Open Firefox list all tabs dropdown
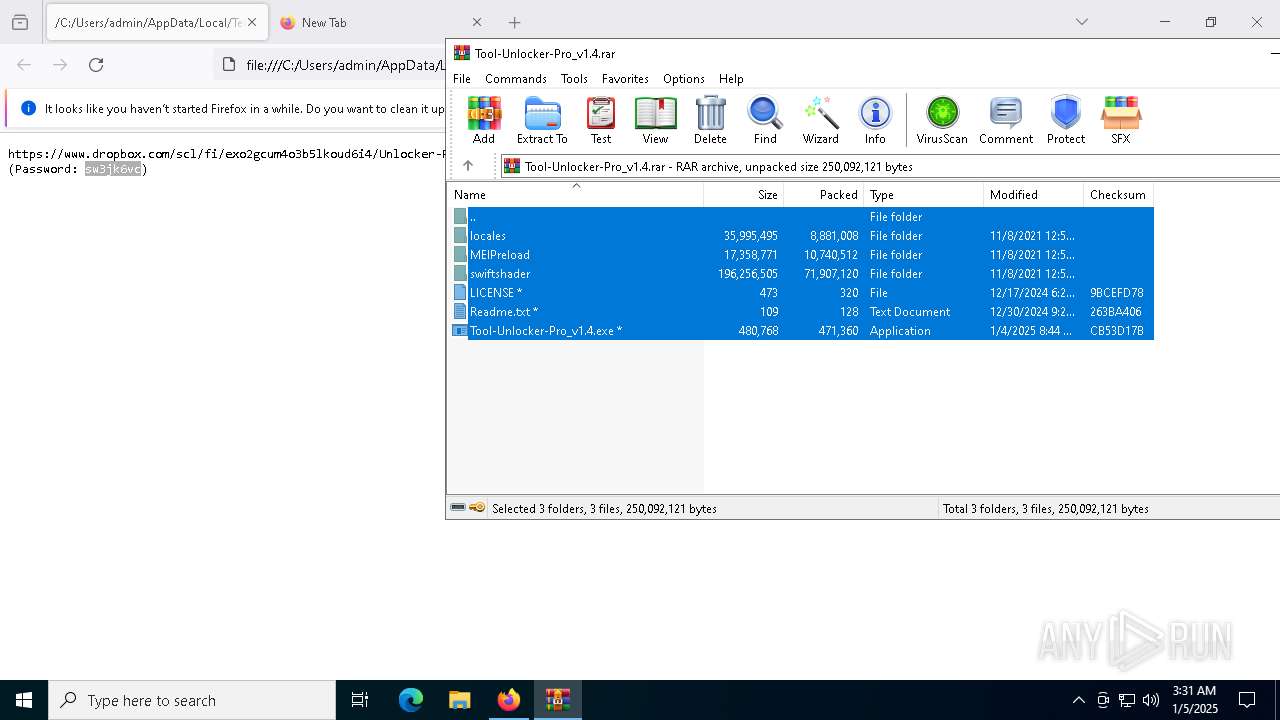1280x720 pixels. pos(1082,22)
